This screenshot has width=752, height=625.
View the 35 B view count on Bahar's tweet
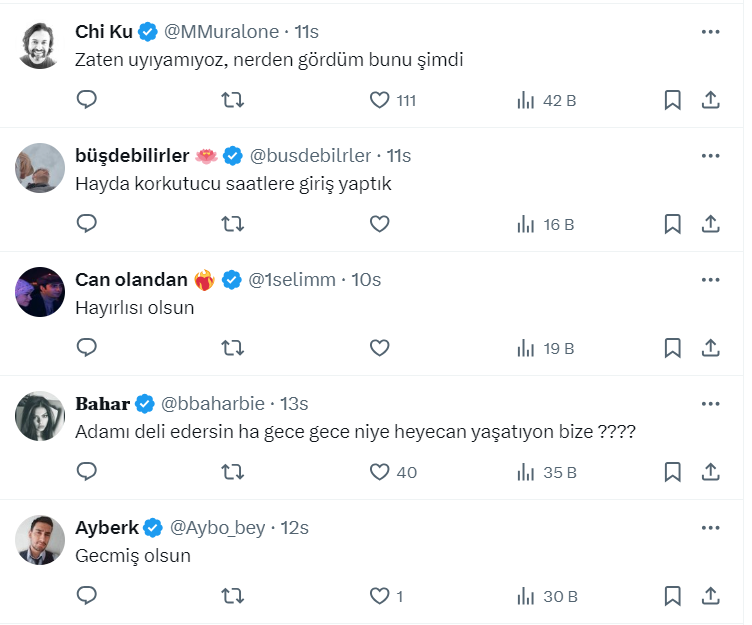[x=545, y=472]
